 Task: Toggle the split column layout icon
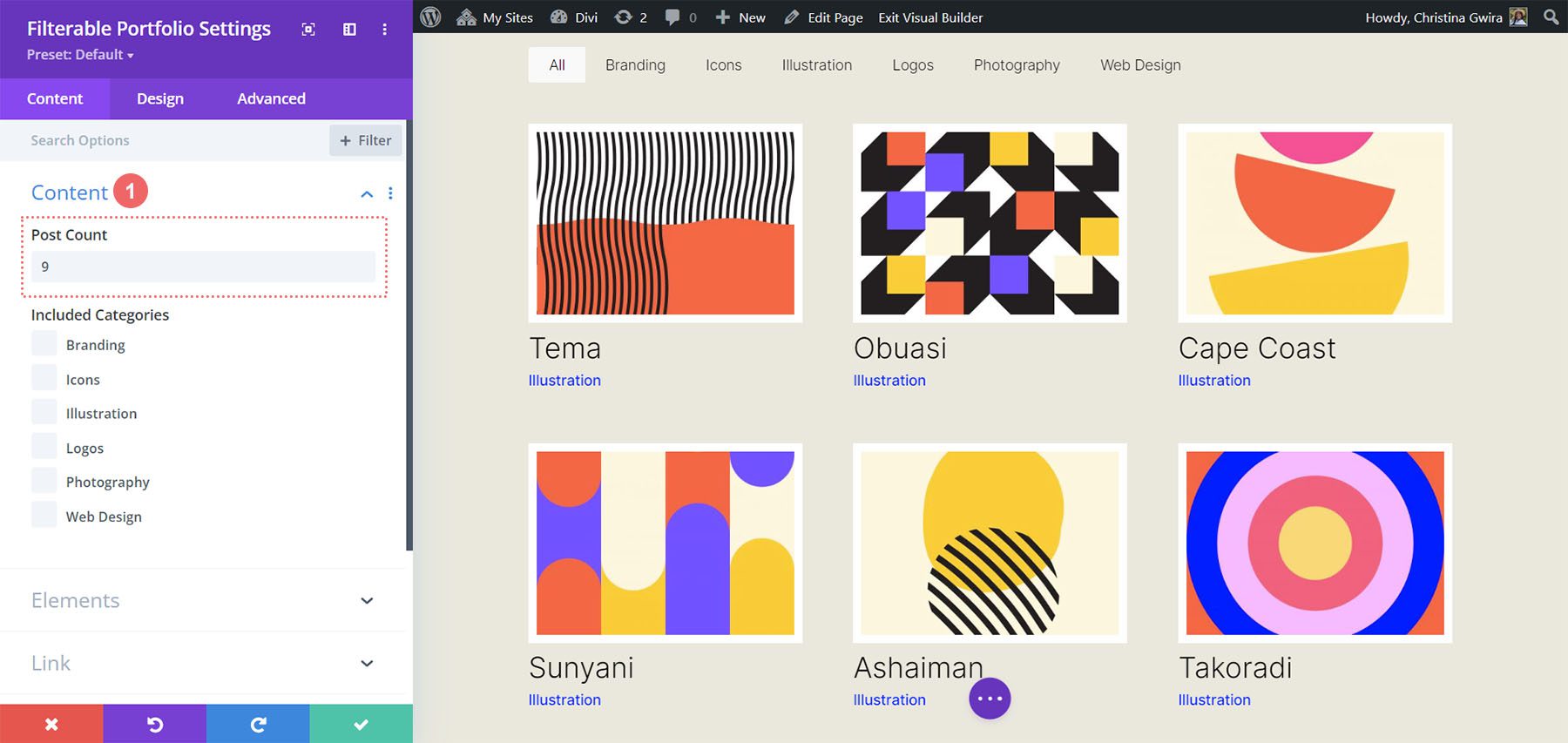349,30
